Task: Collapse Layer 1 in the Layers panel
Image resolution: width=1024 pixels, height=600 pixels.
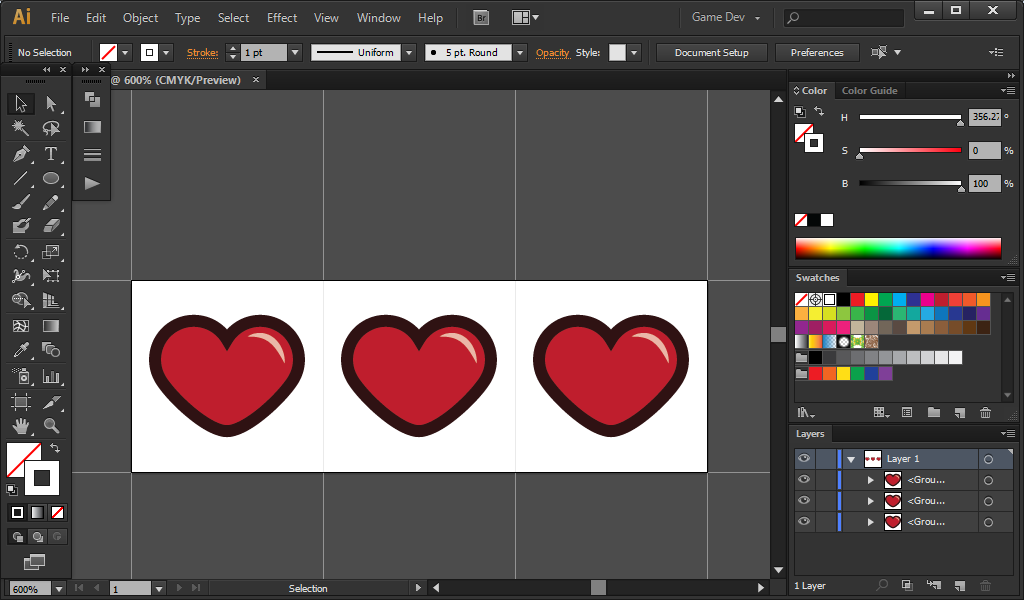Action: (x=851, y=459)
